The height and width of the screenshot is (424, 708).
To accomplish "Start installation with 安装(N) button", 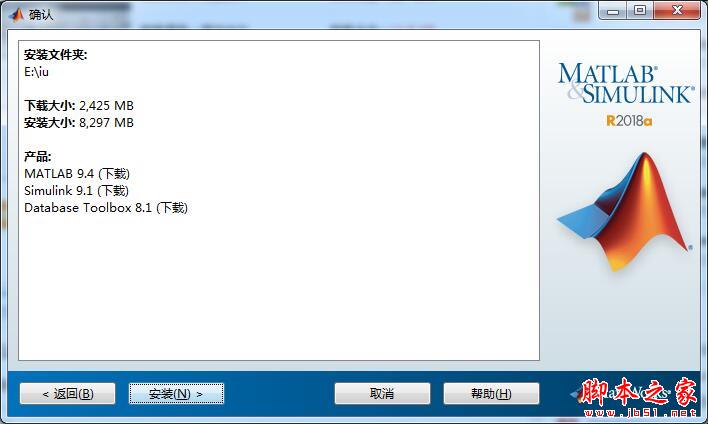I will click(x=176, y=394).
